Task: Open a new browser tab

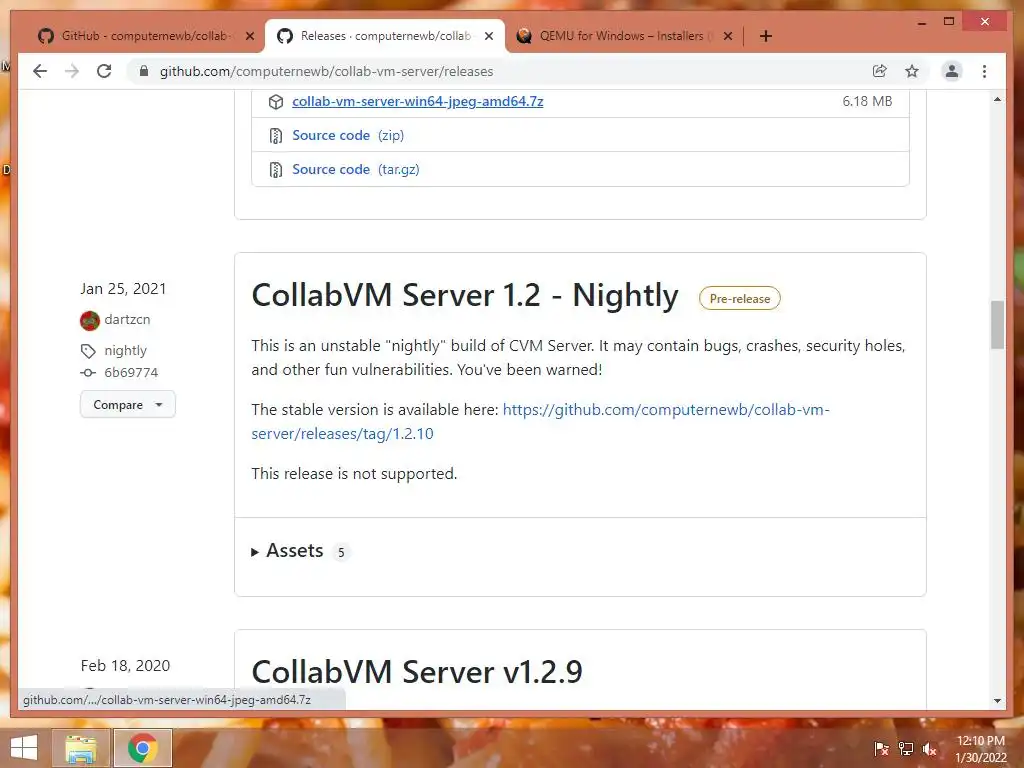Action: tap(765, 36)
